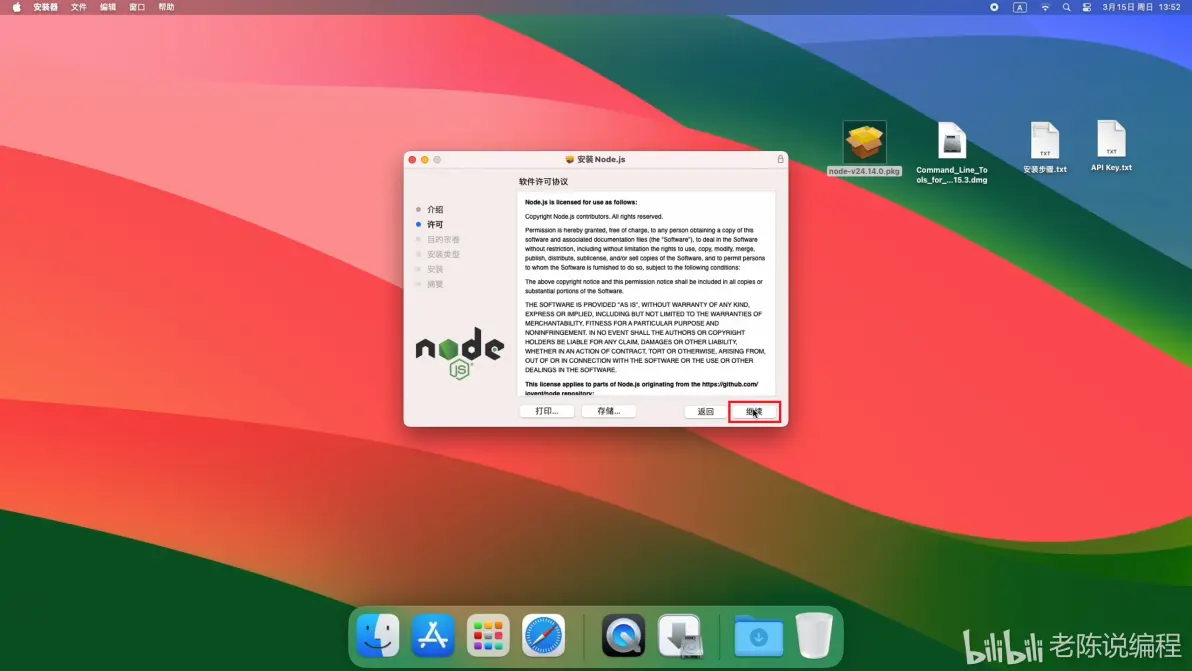
Task: Click the 软件许可协议 heading
Action: (544, 182)
